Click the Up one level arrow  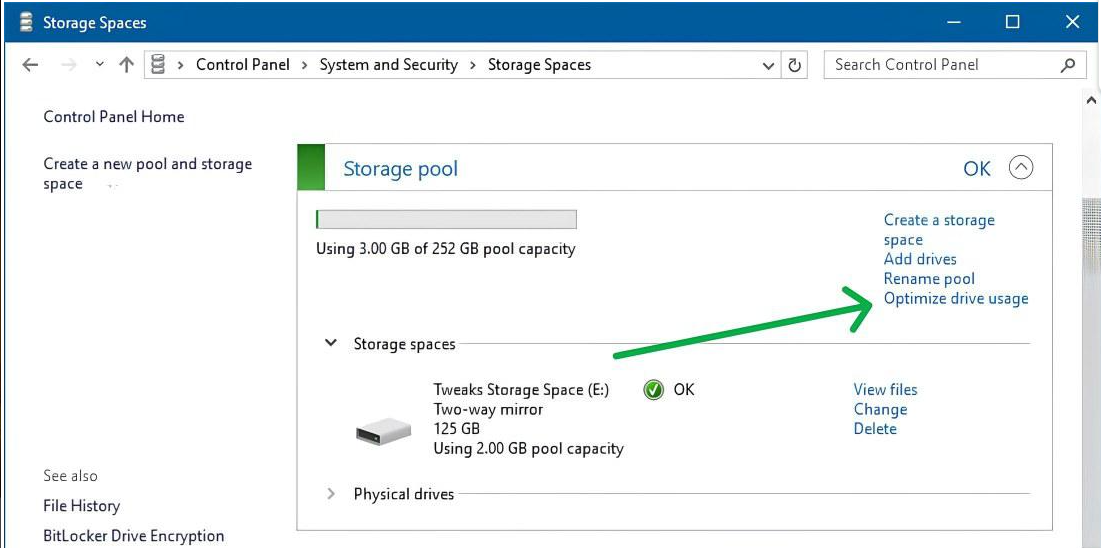click(126, 65)
